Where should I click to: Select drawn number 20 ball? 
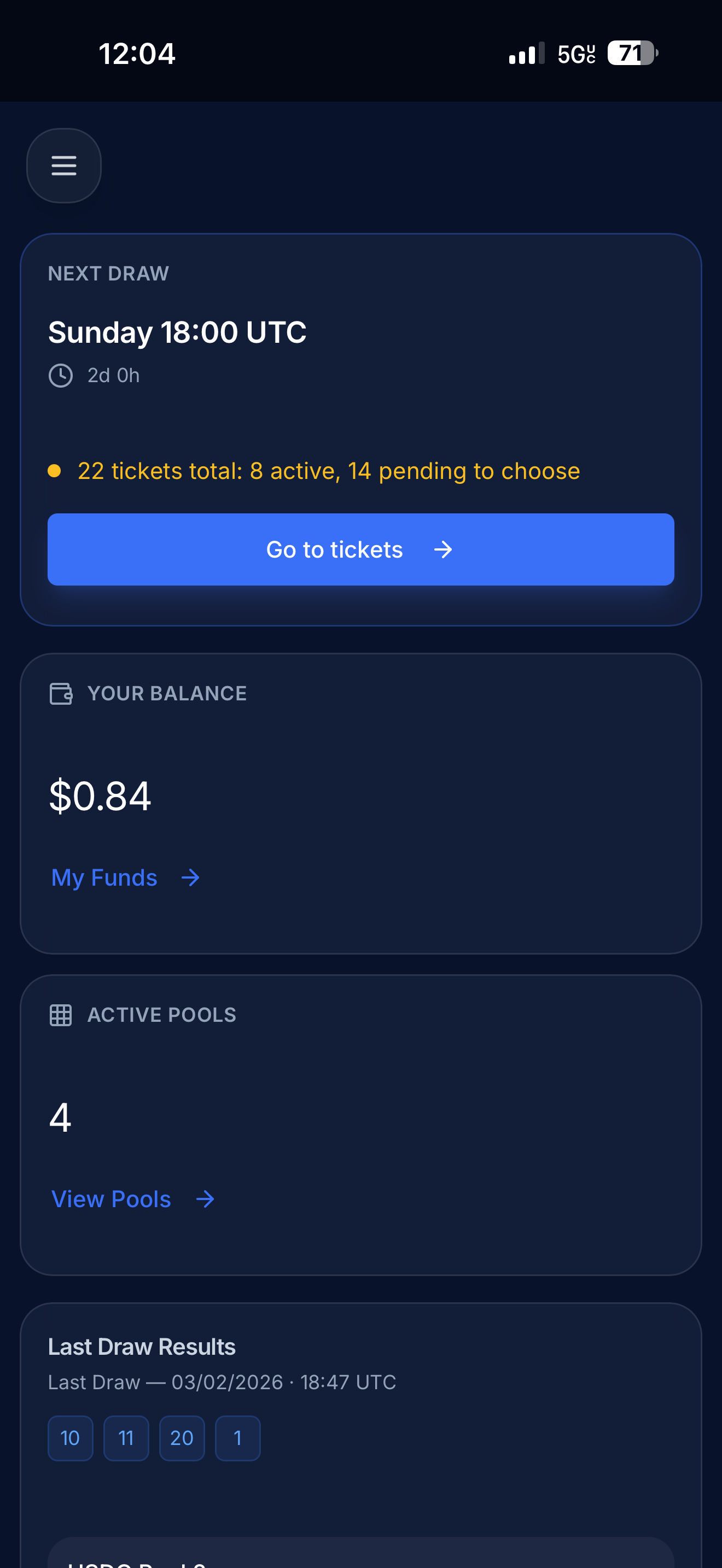pos(182,1438)
